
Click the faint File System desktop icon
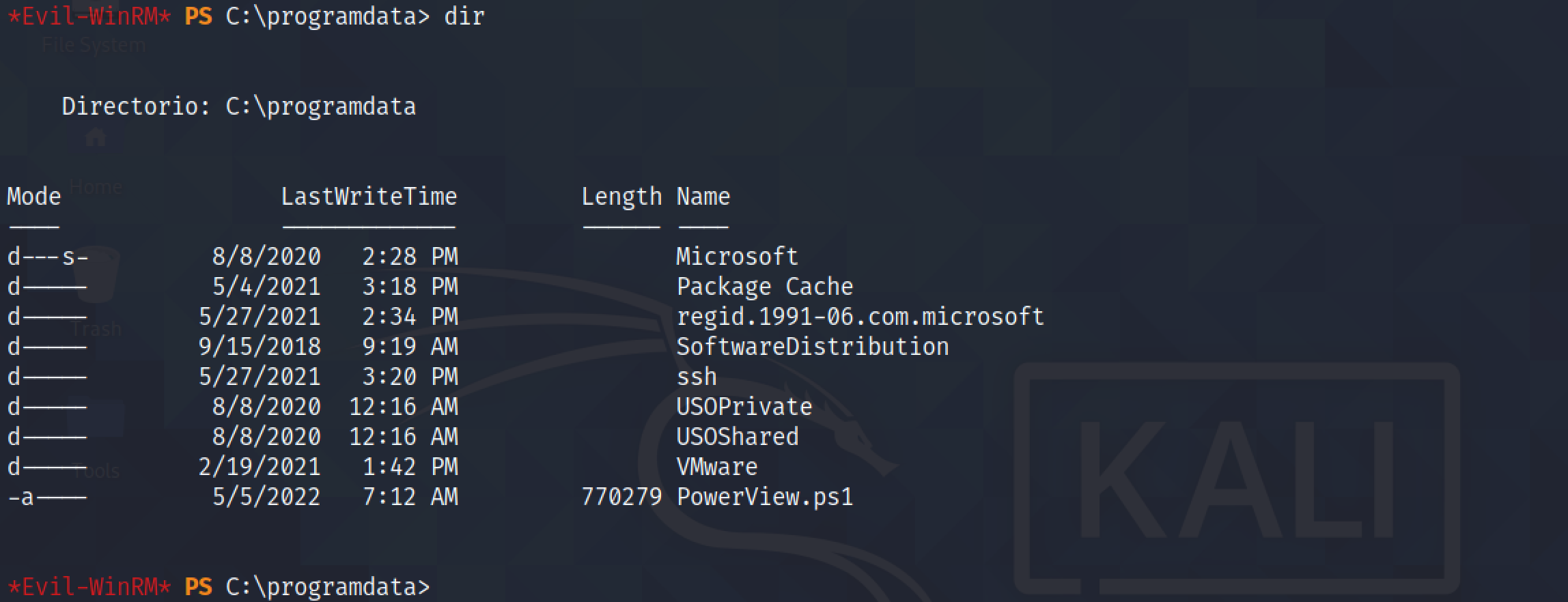tap(94, 45)
